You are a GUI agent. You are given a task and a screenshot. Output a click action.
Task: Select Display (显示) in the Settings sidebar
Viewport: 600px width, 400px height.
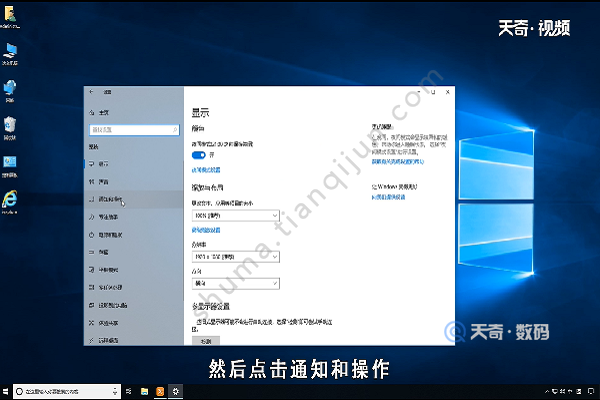pos(134,164)
